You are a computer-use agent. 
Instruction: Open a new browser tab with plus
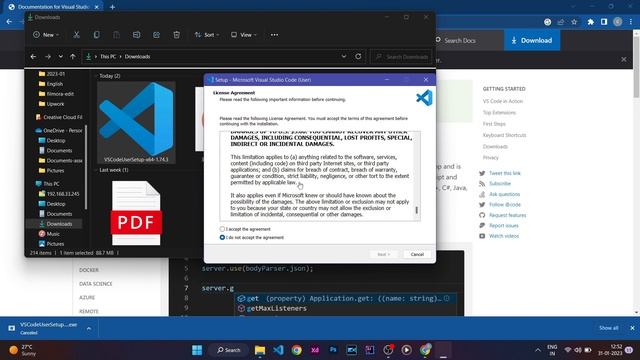pyautogui.click(x=112, y=7)
